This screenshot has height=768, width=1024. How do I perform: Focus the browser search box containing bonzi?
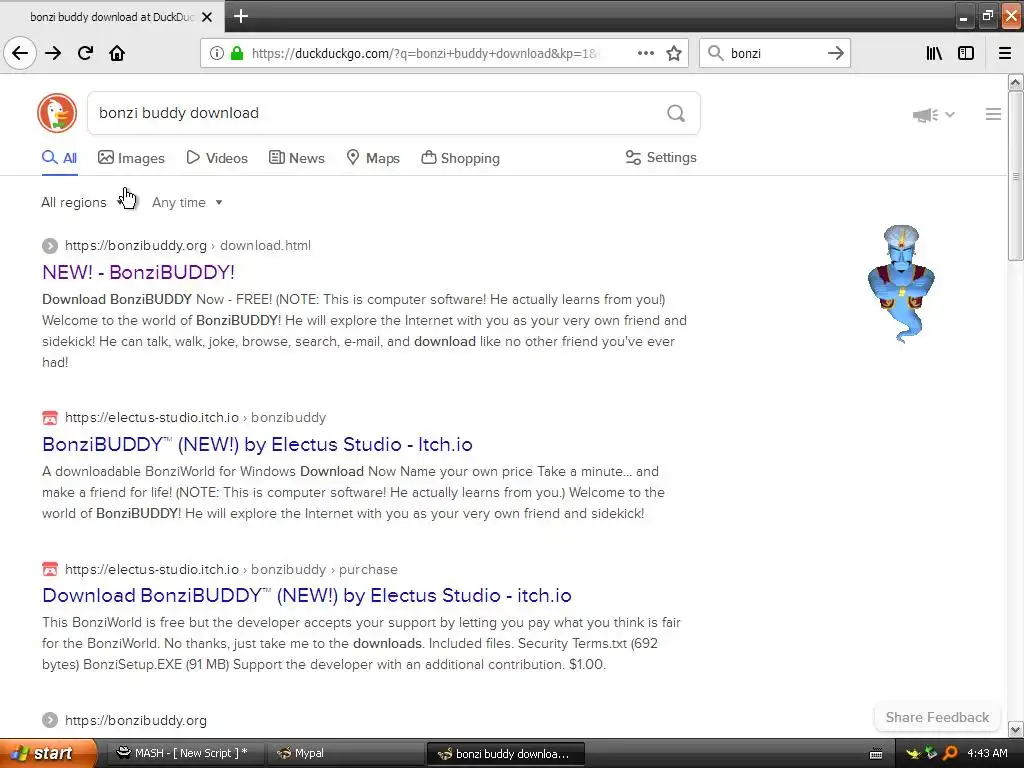[774, 53]
